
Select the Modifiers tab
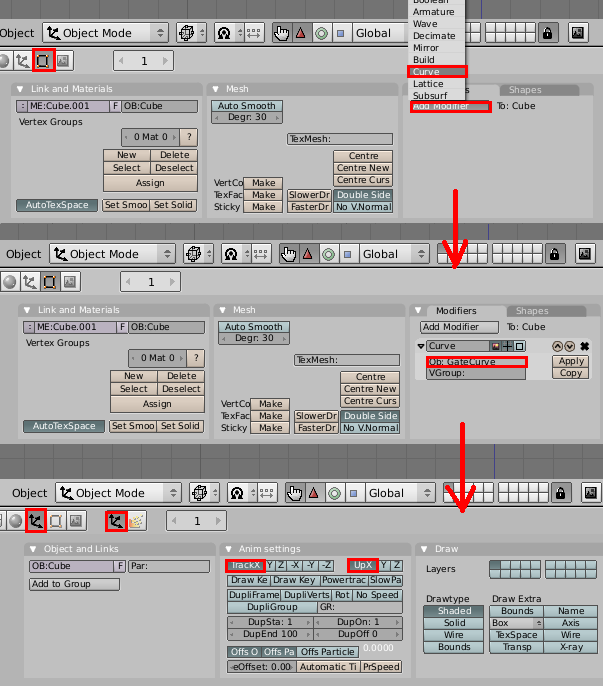click(456, 311)
